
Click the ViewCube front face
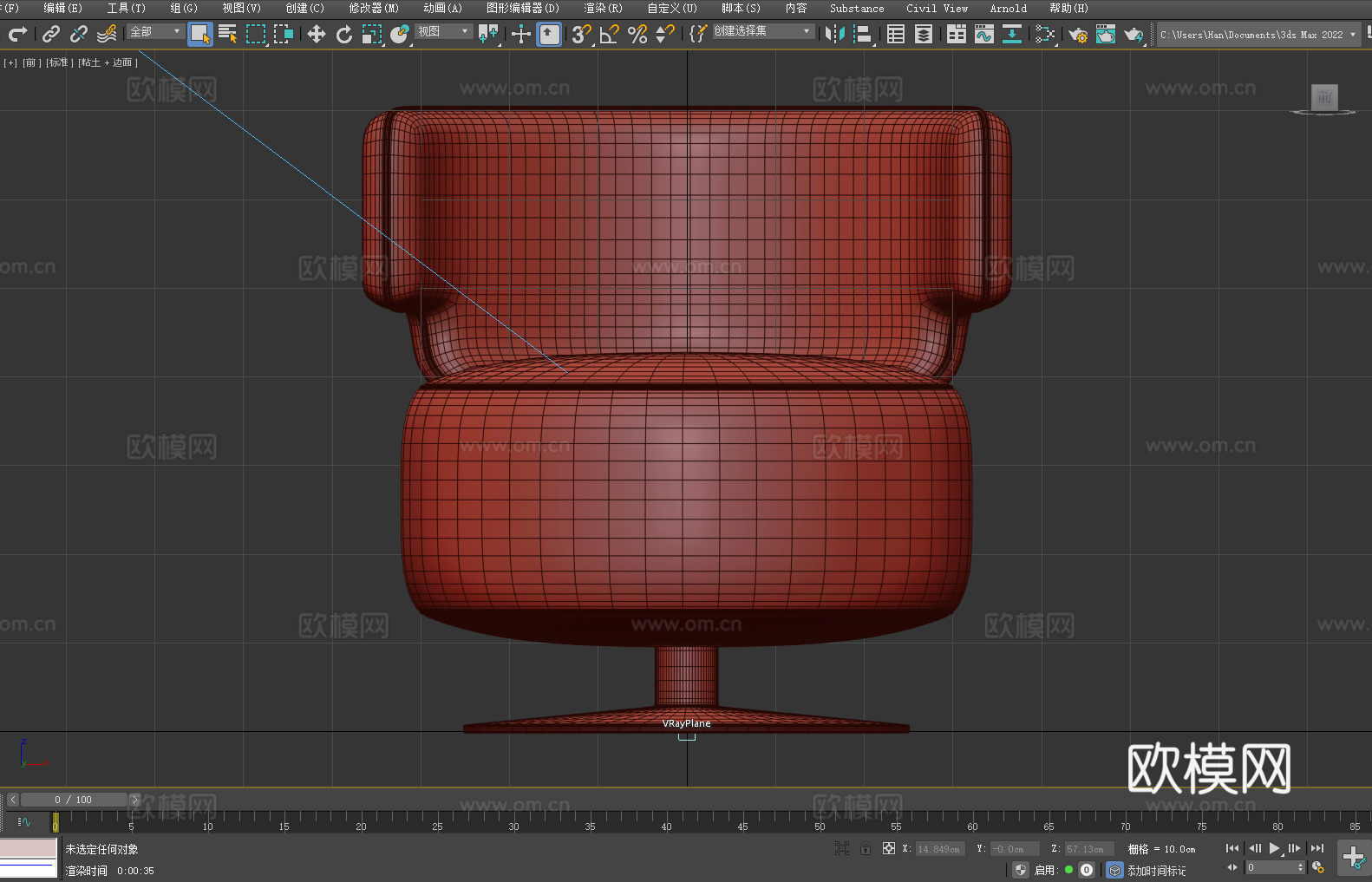[x=1324, y=97]
